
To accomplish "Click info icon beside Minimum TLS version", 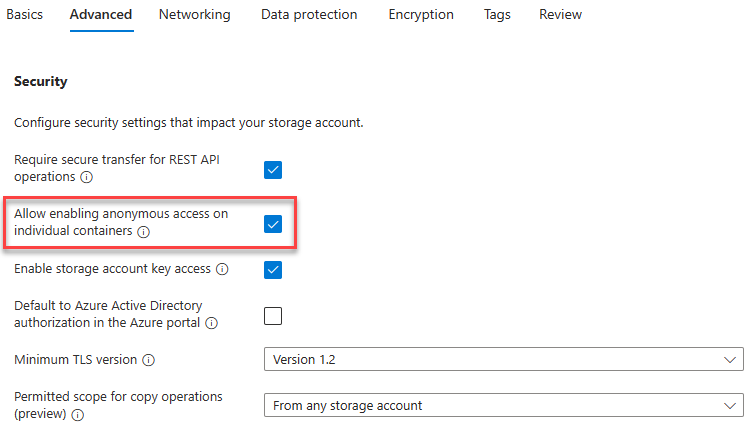I will coord(148,360).
